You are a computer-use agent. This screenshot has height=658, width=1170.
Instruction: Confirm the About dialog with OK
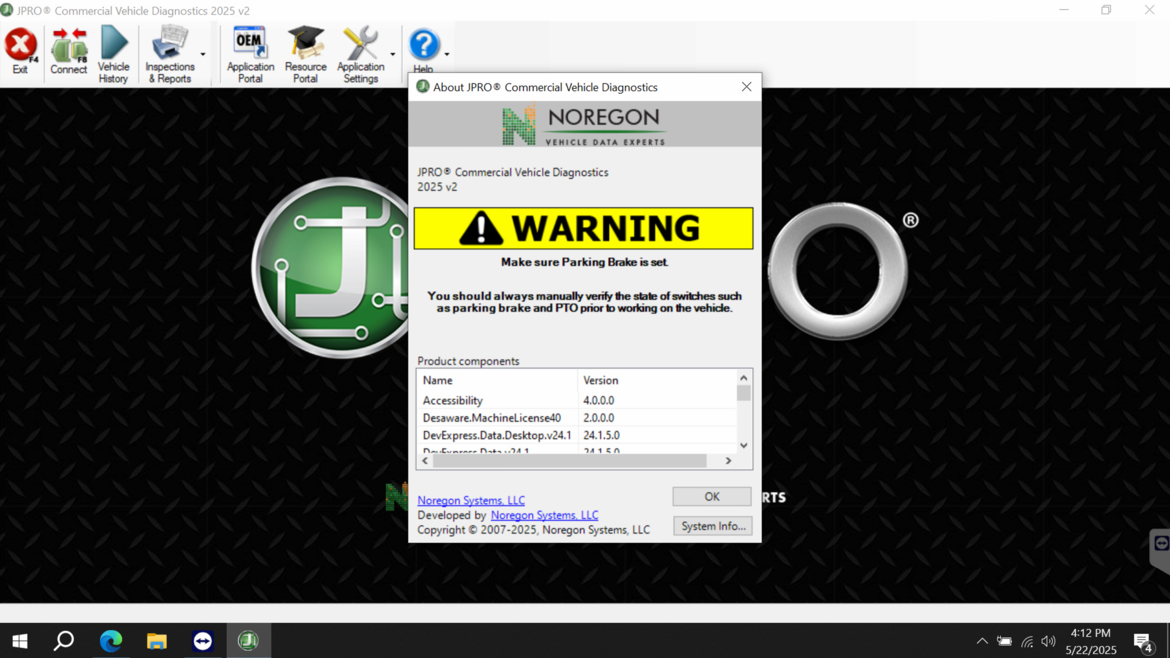(711, 496)
